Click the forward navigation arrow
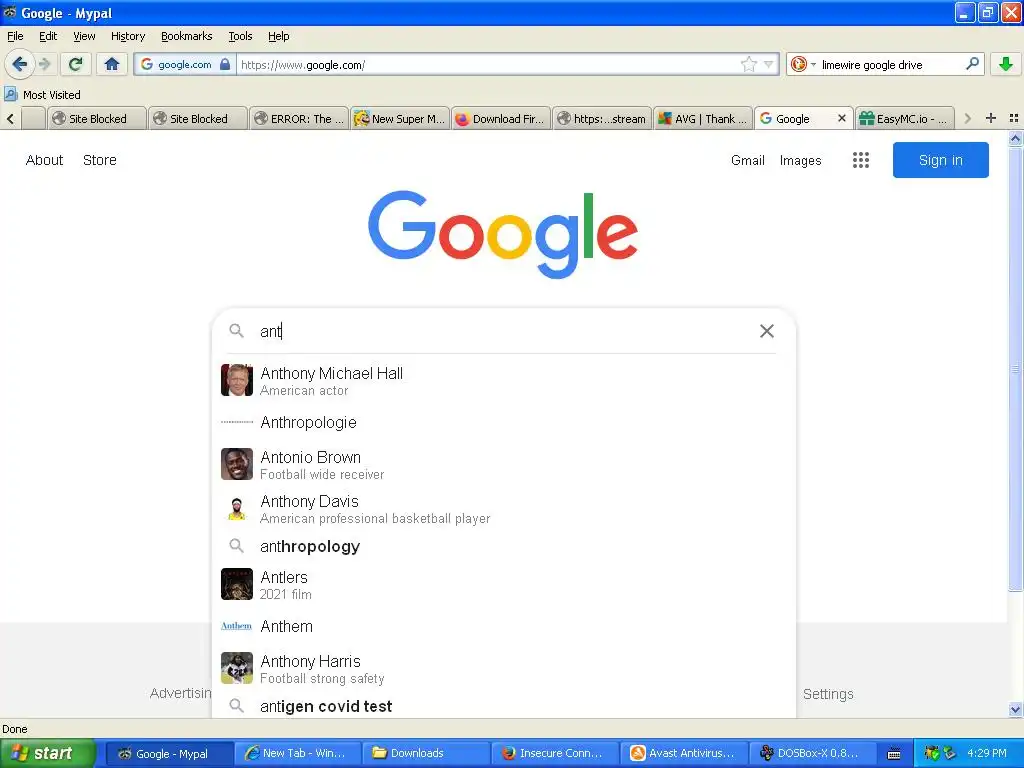 pos(44,64)
